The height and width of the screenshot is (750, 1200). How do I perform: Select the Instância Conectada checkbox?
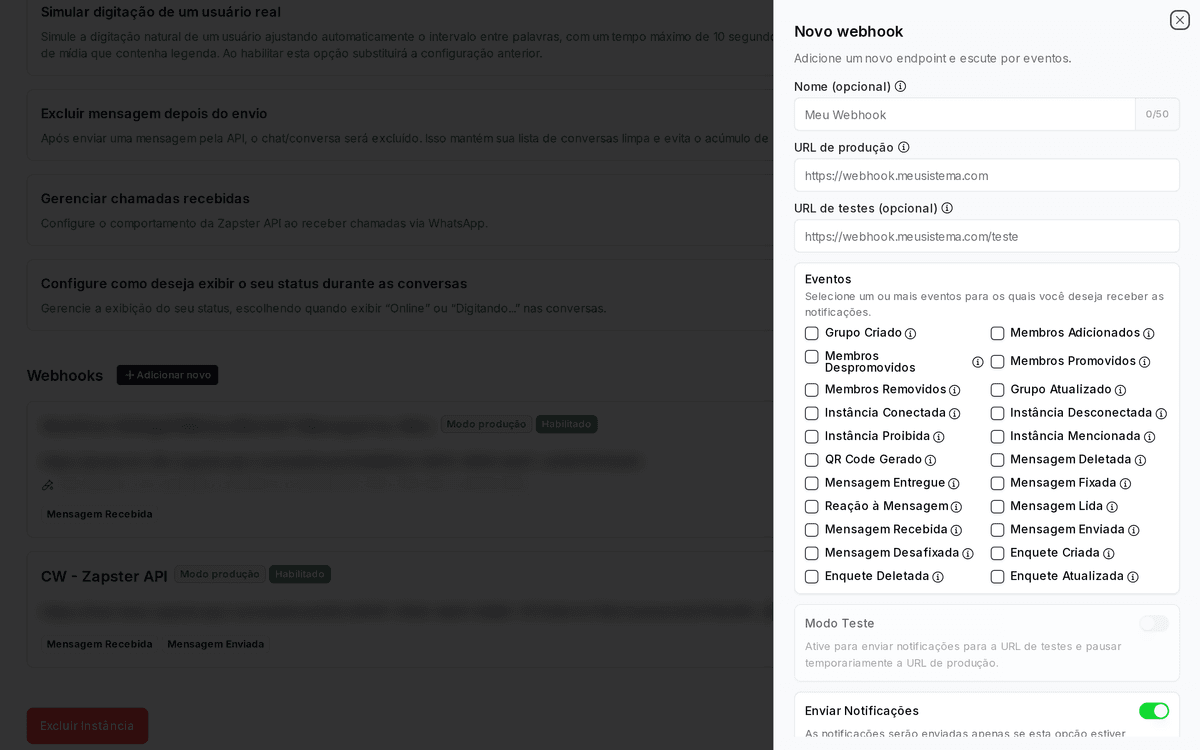click(x=812, y=413)
